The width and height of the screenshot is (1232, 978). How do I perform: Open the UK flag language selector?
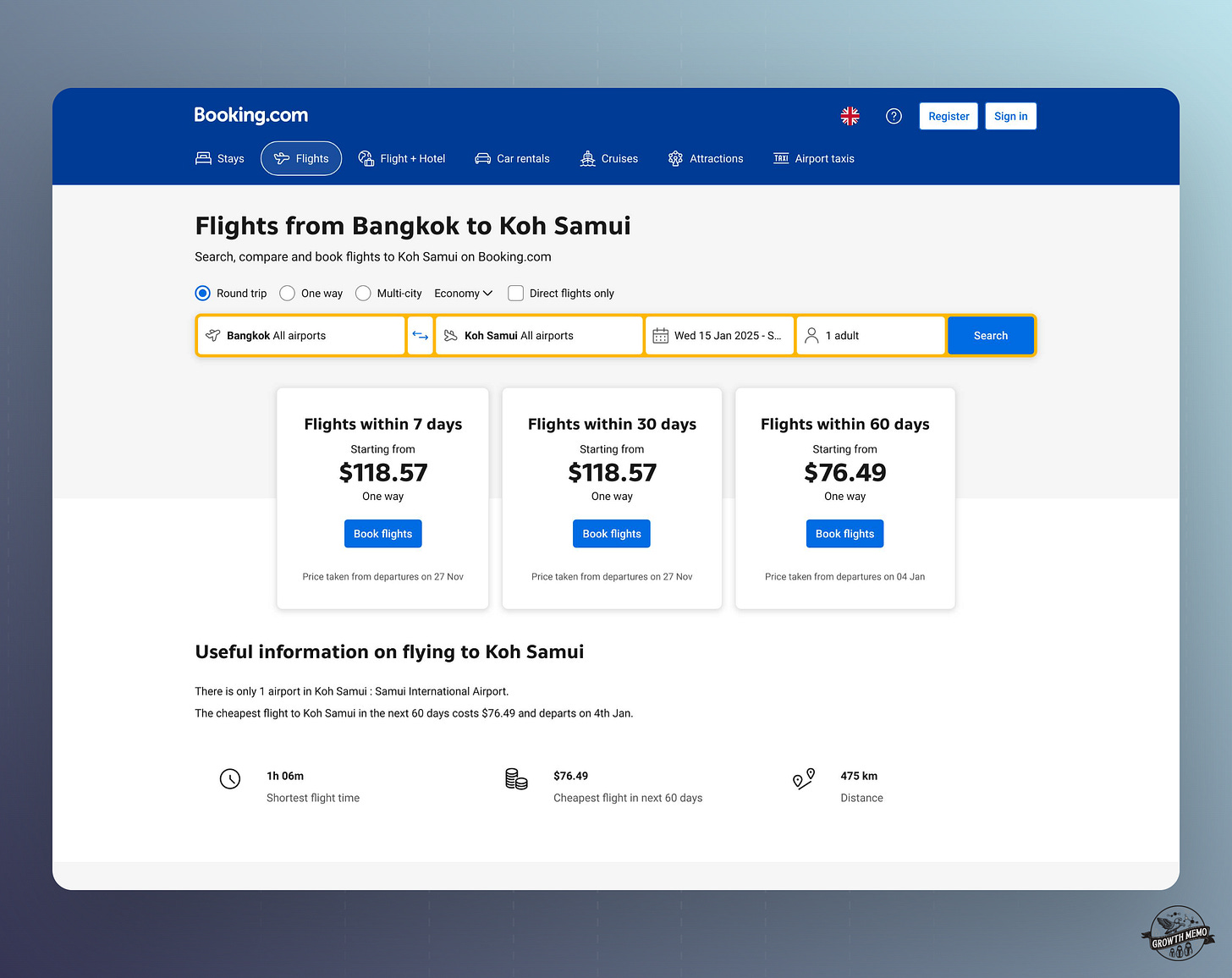850,116
